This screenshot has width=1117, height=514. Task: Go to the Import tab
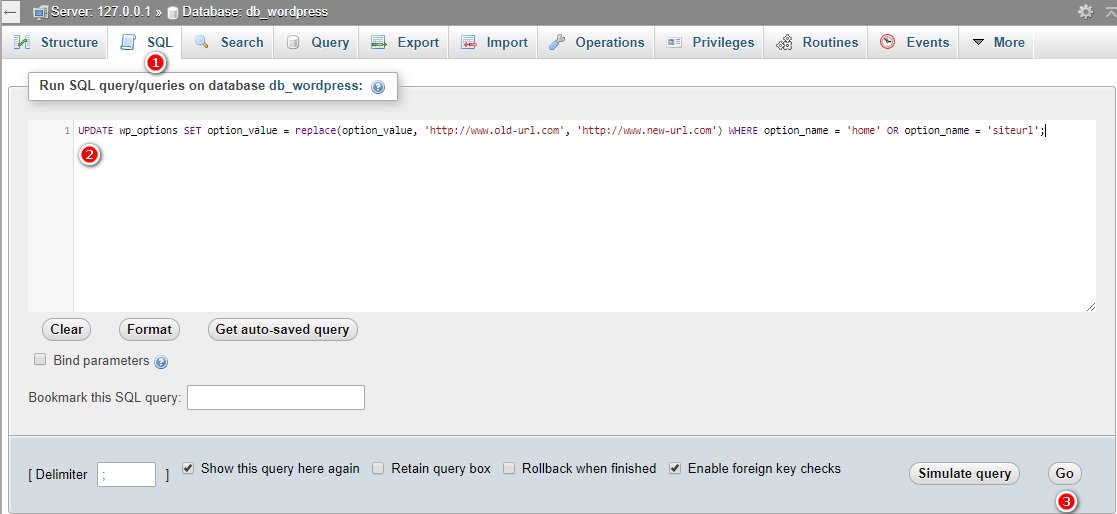(x=494, y=42)
